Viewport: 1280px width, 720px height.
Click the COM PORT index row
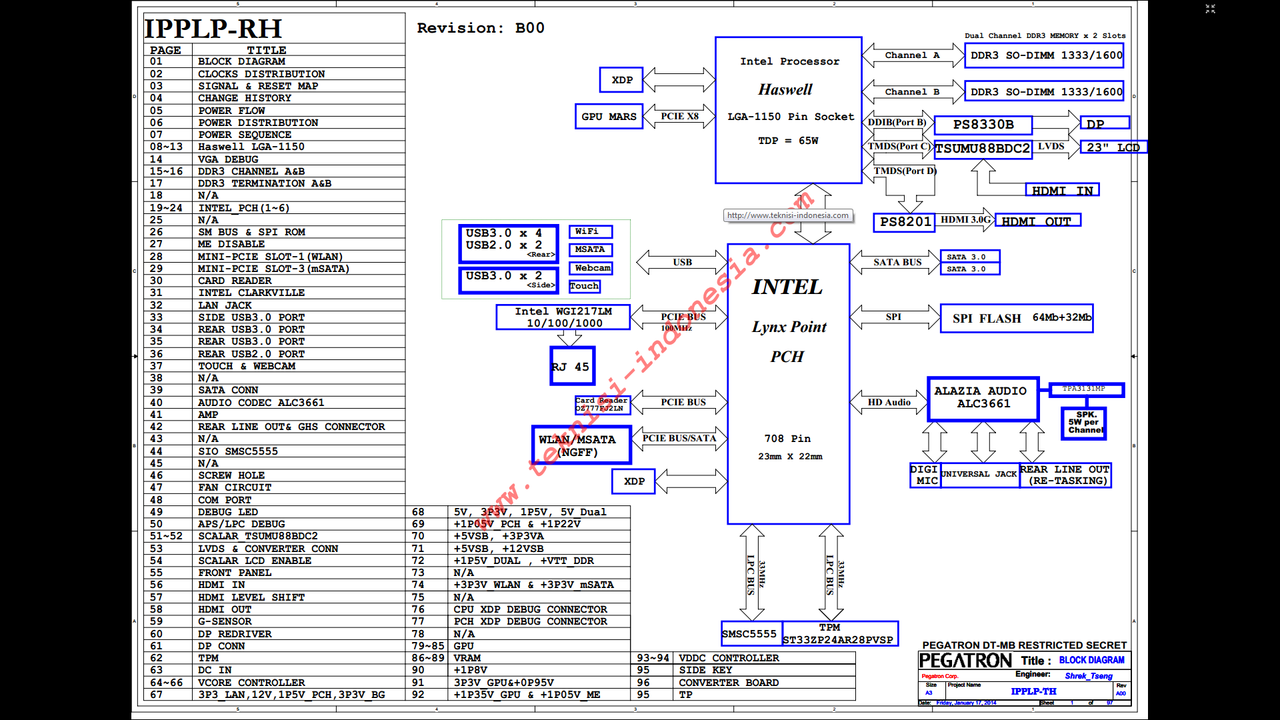[275, 500]
